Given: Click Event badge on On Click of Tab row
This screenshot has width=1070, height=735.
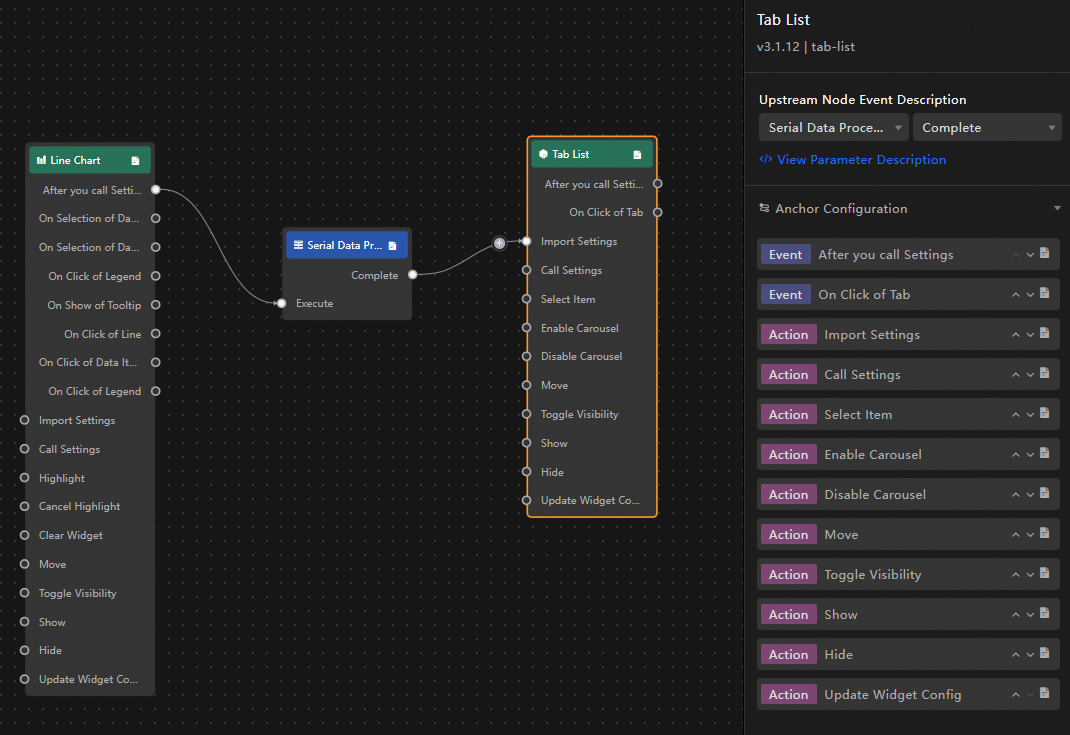Looking at the screenshot, I should pos(785,295).
